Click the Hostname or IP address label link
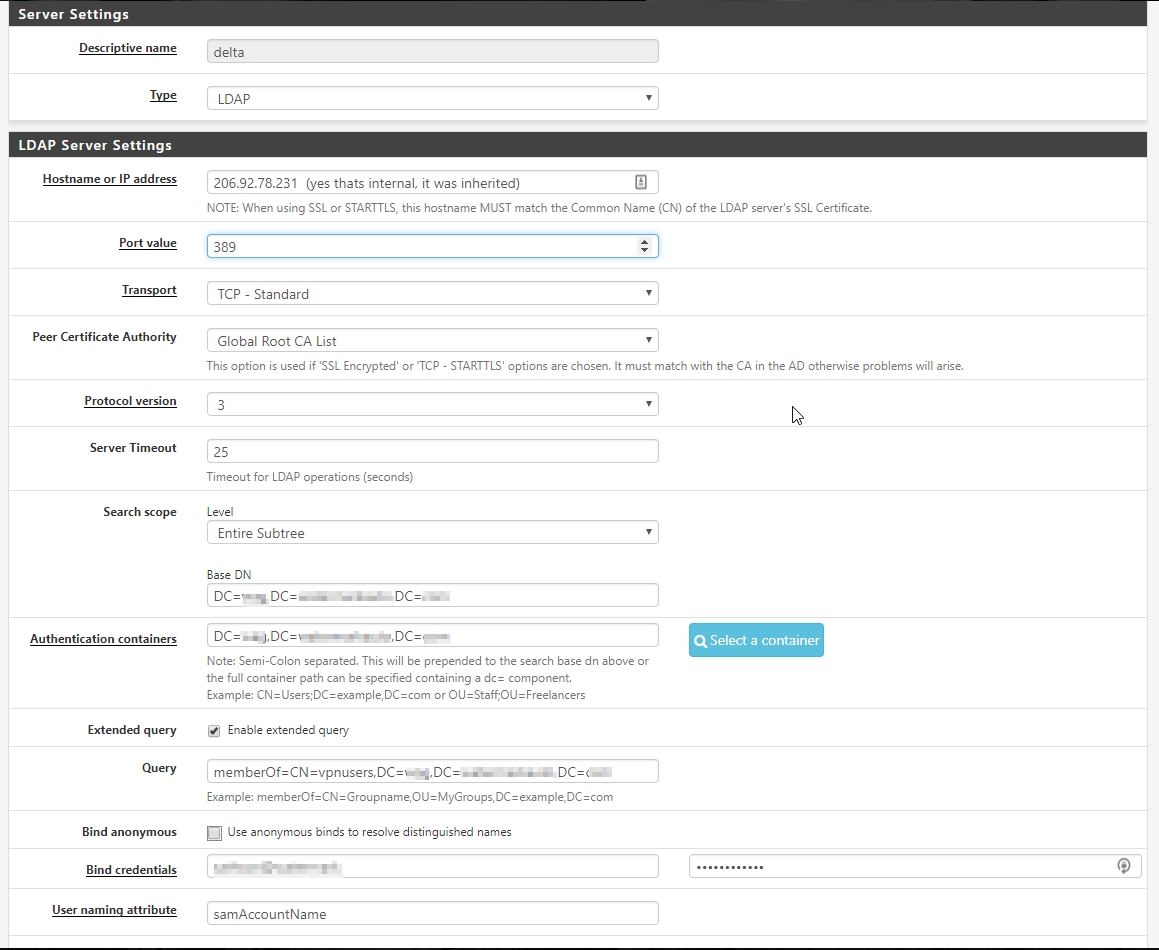The height and width of the screenshot is (950, 1159). 109,180
